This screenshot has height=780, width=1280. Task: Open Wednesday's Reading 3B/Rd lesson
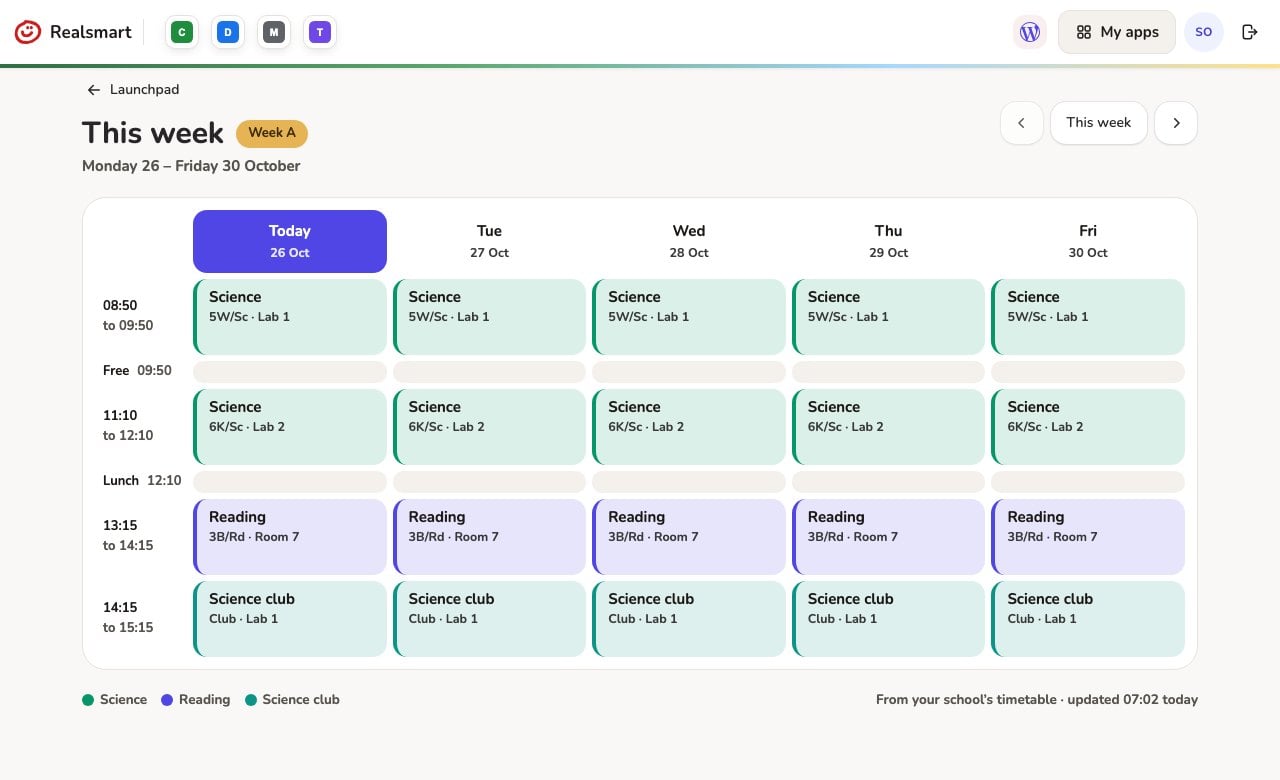[689, 537]
